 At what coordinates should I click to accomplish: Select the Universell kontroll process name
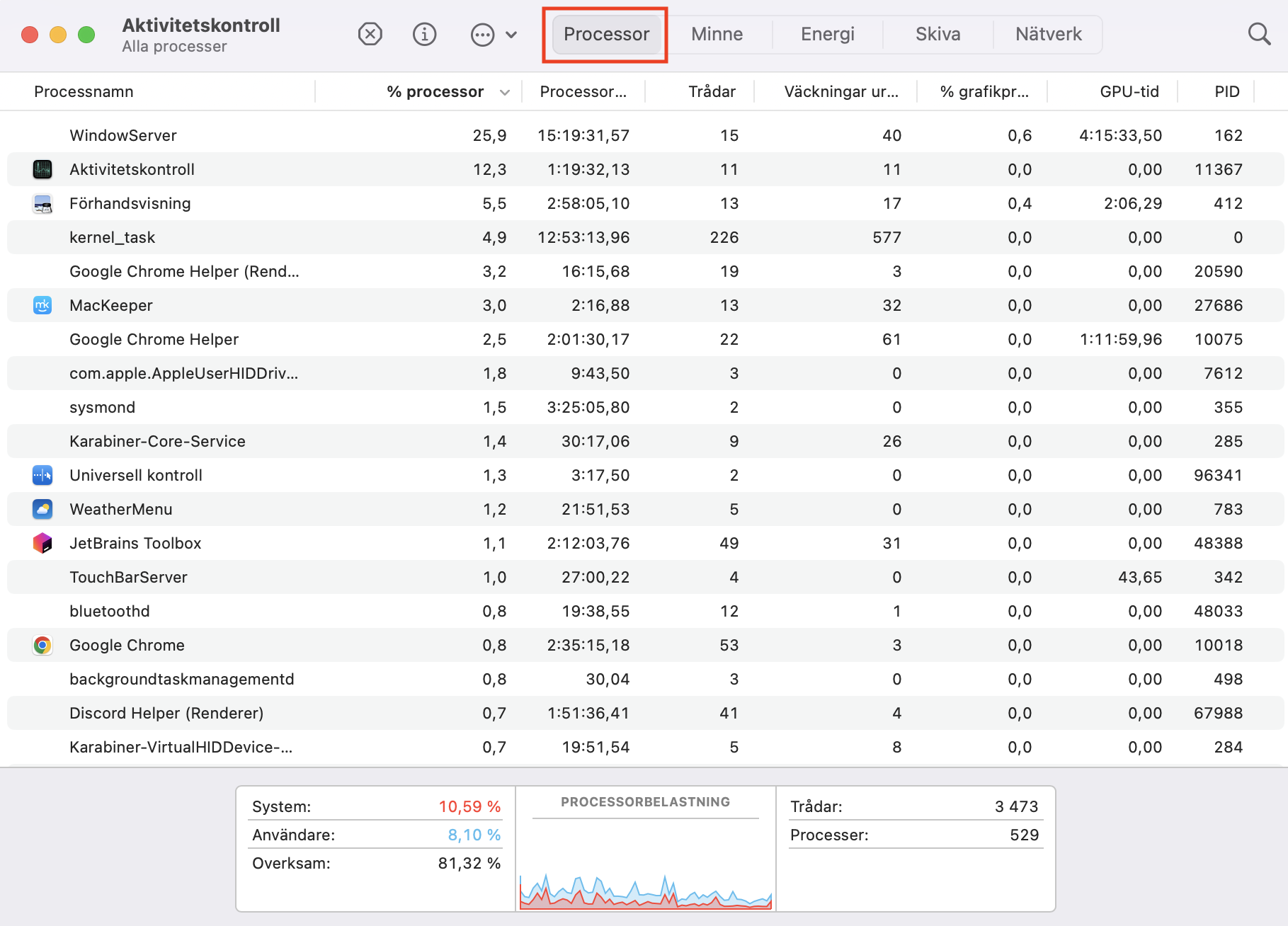(135, 475)
